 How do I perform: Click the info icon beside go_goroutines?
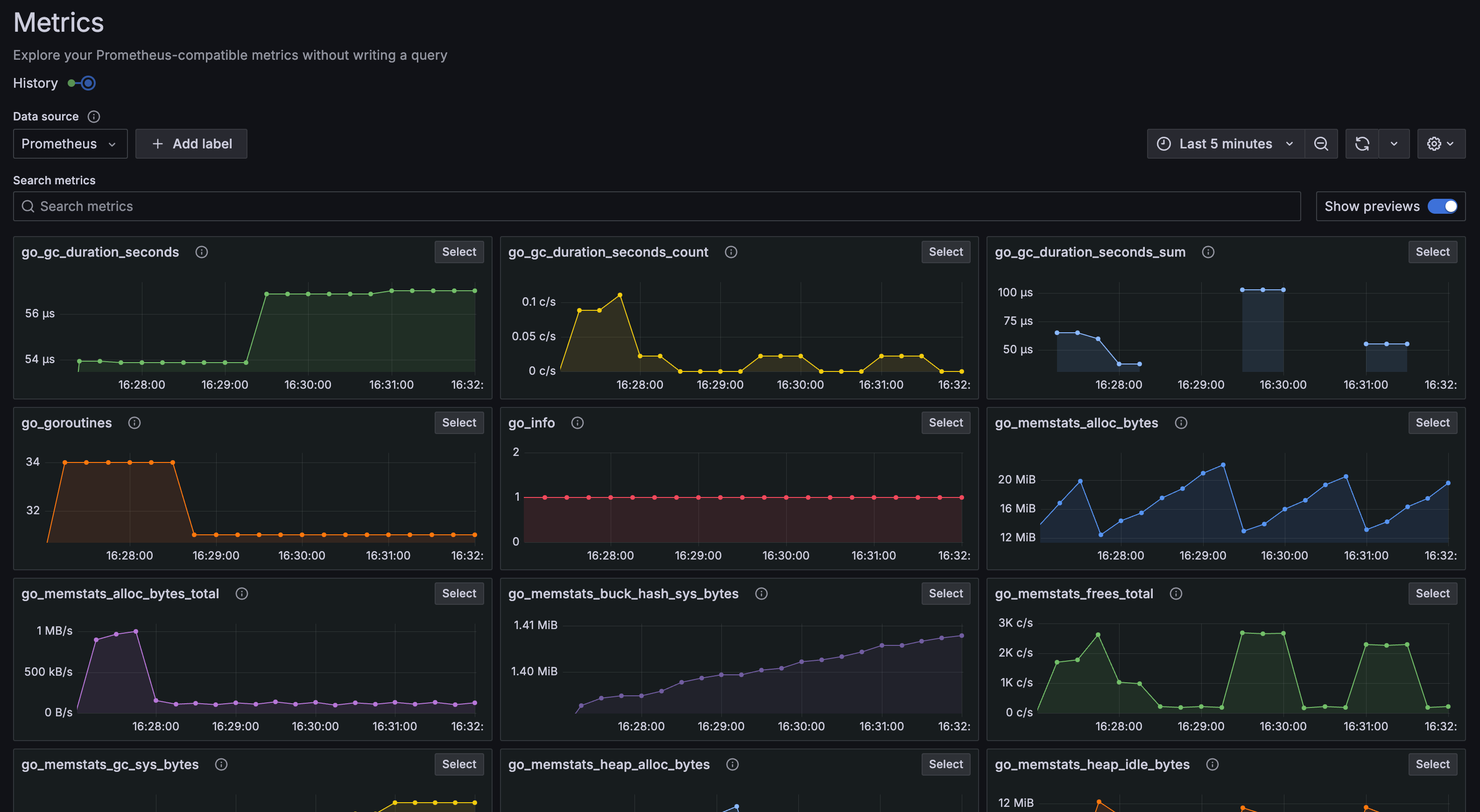[134, 423]
